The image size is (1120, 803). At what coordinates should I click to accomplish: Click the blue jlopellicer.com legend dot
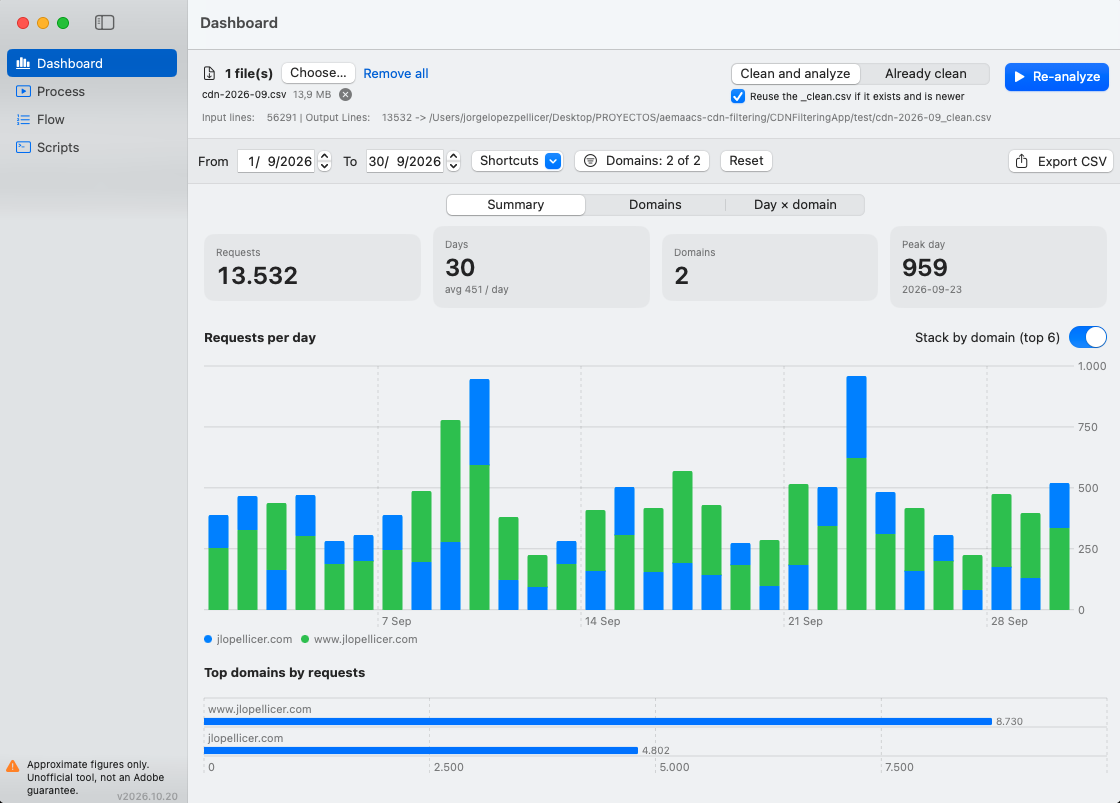pos(208,639)
